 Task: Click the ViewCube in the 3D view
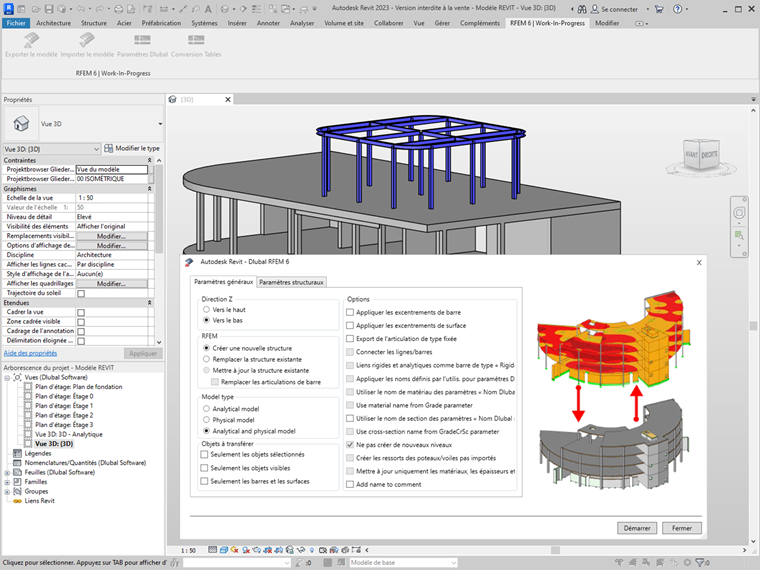tap(701, 154)
